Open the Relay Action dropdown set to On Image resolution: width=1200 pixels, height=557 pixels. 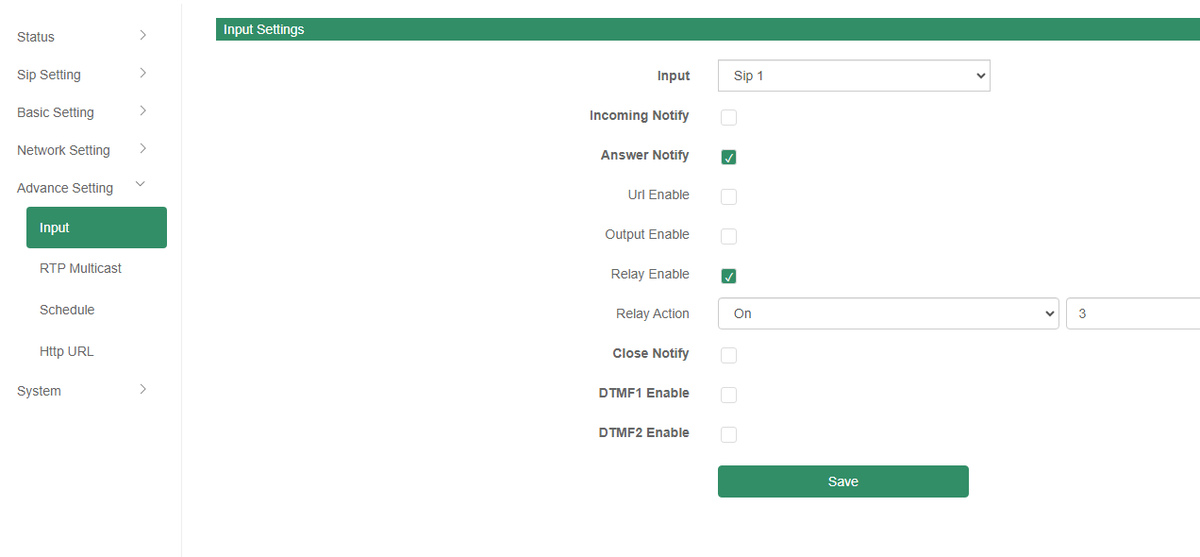[888, 314]
